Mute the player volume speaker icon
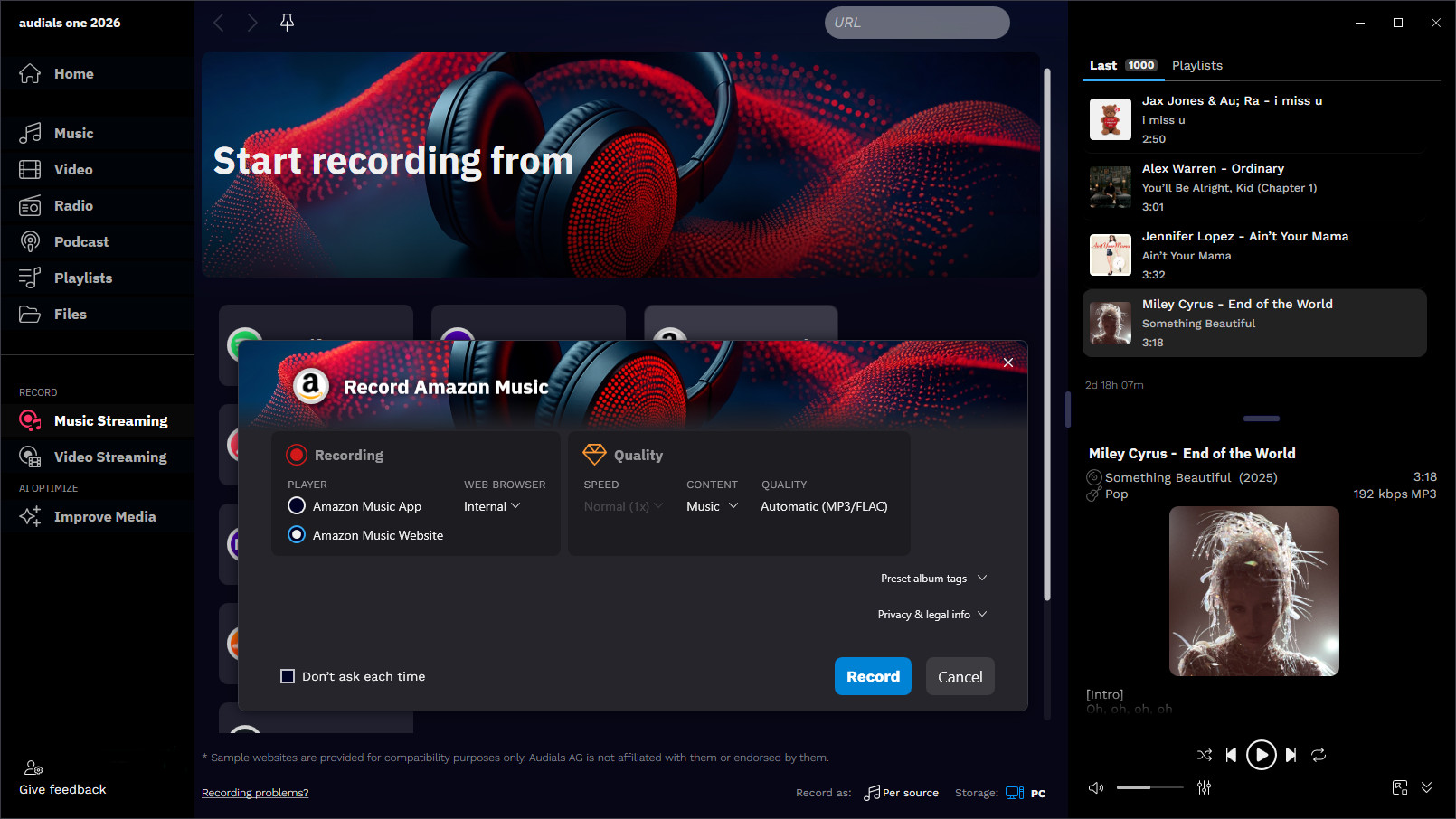 coord(1096,787)
